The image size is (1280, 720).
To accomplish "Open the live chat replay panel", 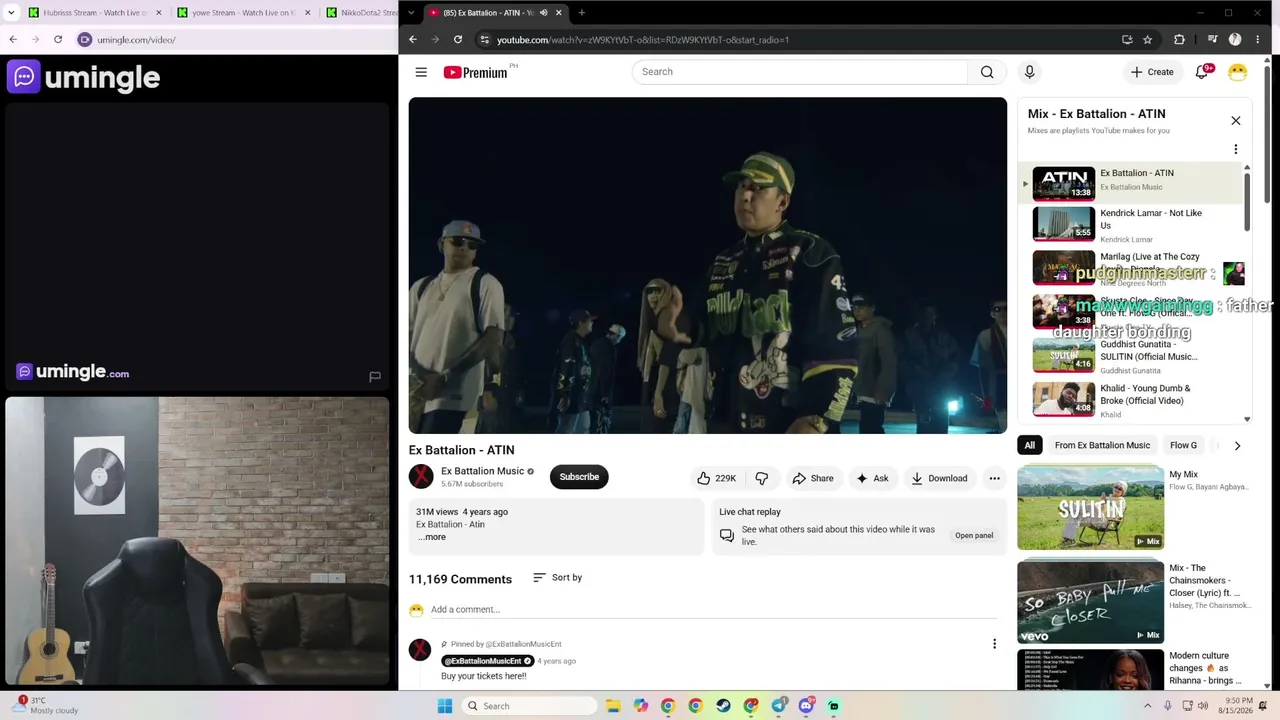I will coord(974,535).
